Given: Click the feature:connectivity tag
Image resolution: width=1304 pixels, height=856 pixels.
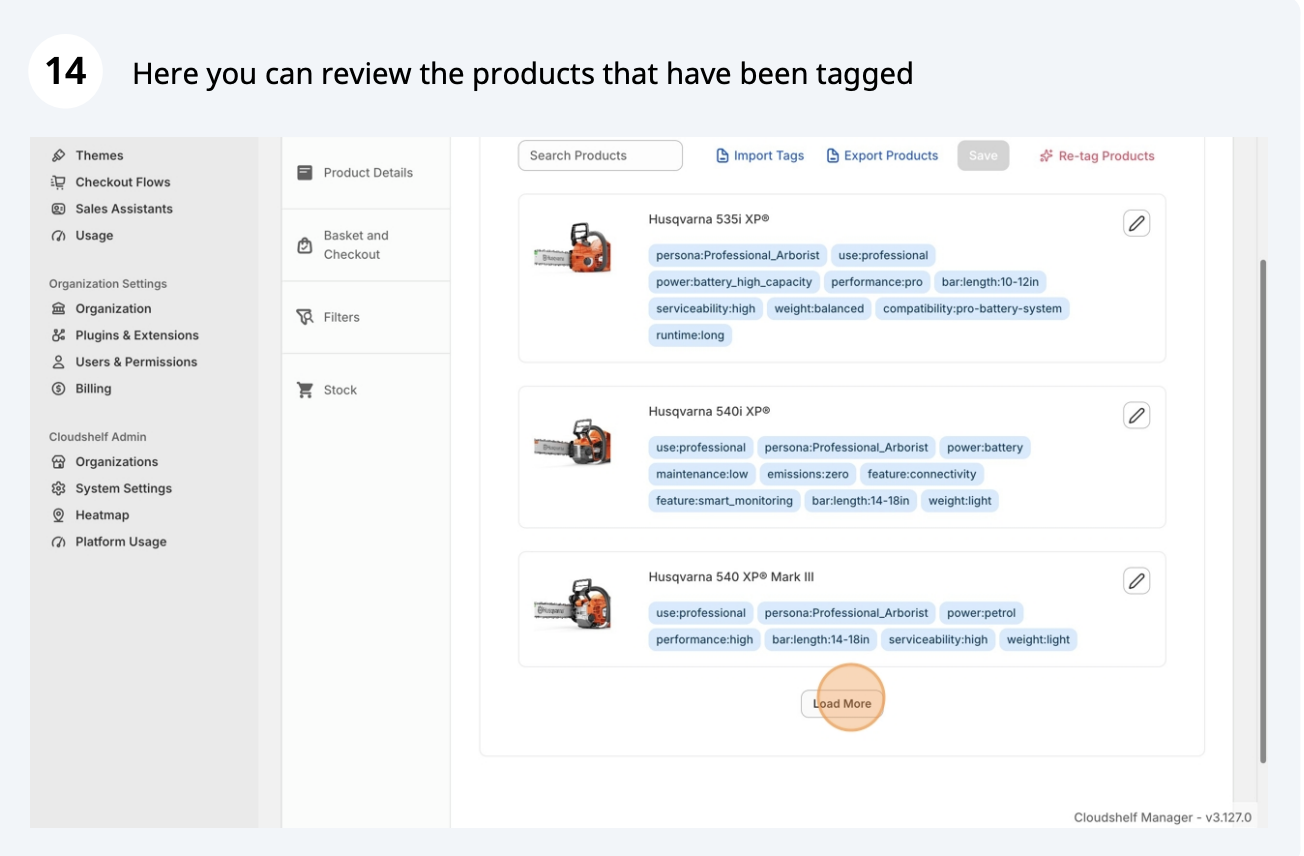Looking at the screenshot, I should (922, 474).
